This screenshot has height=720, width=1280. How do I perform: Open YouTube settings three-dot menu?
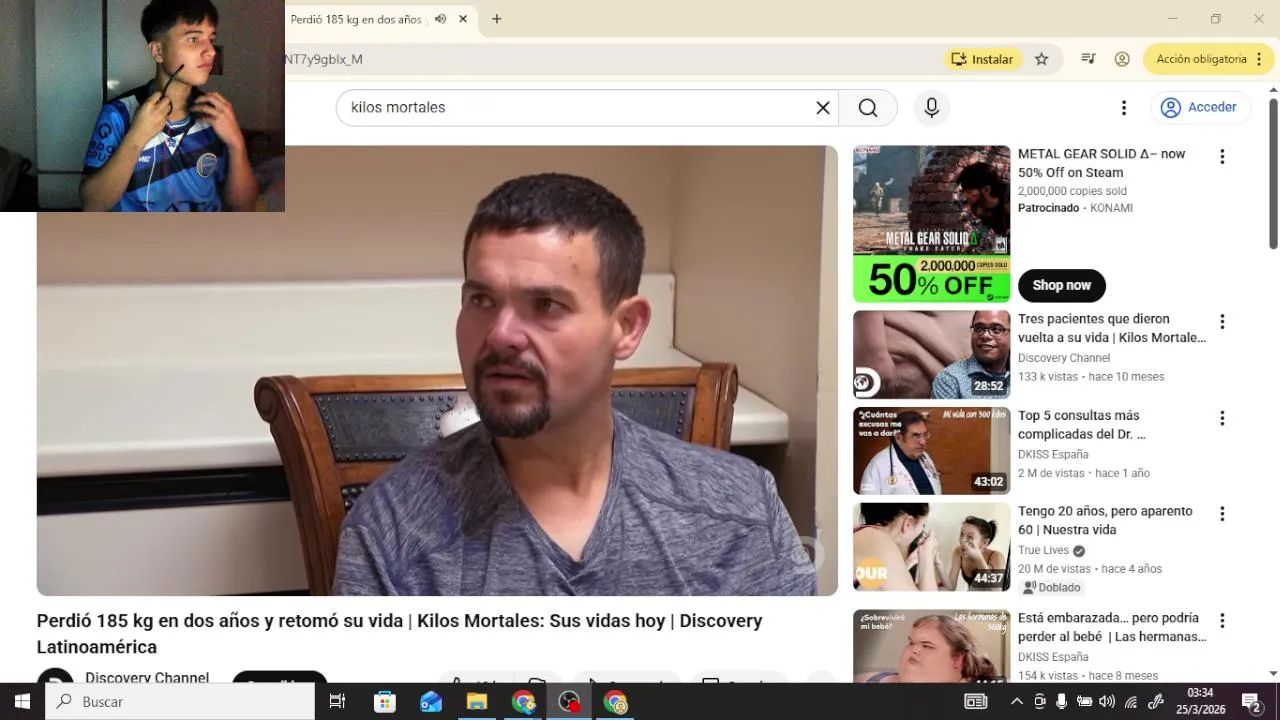pos(1124,108)
